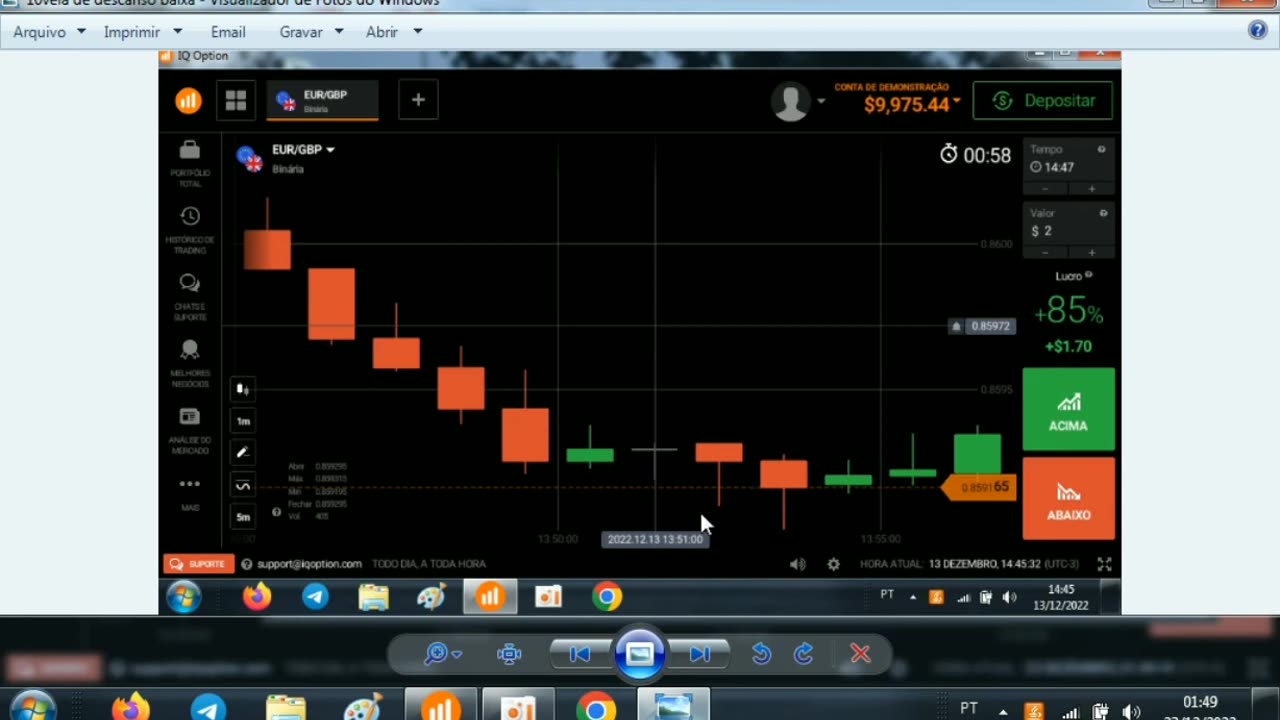Delete the photo with the red X
The height and width of the screenshot is (720, 1280).
[x=860, y=654]
